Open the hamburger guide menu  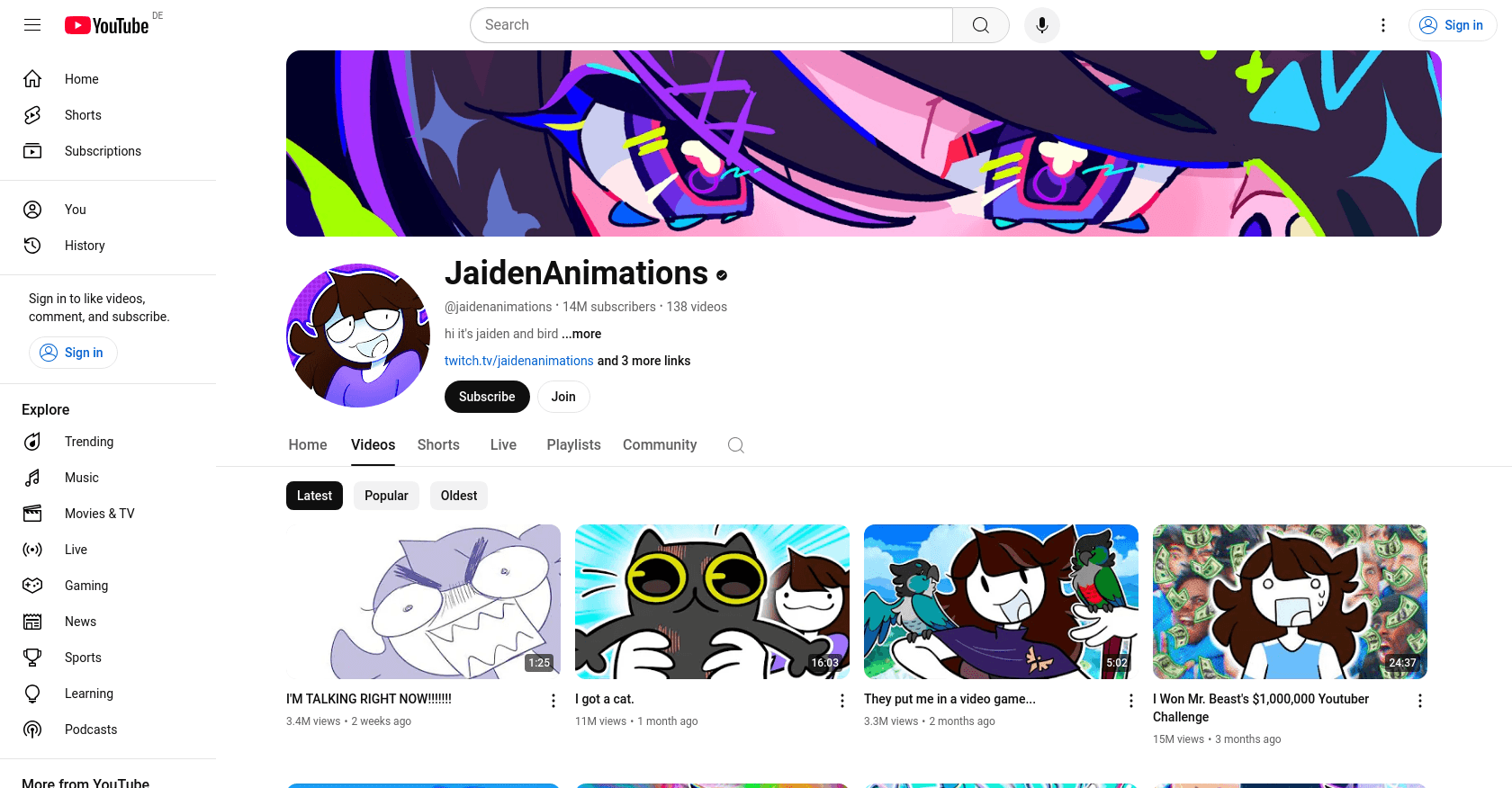pos(32,25)
